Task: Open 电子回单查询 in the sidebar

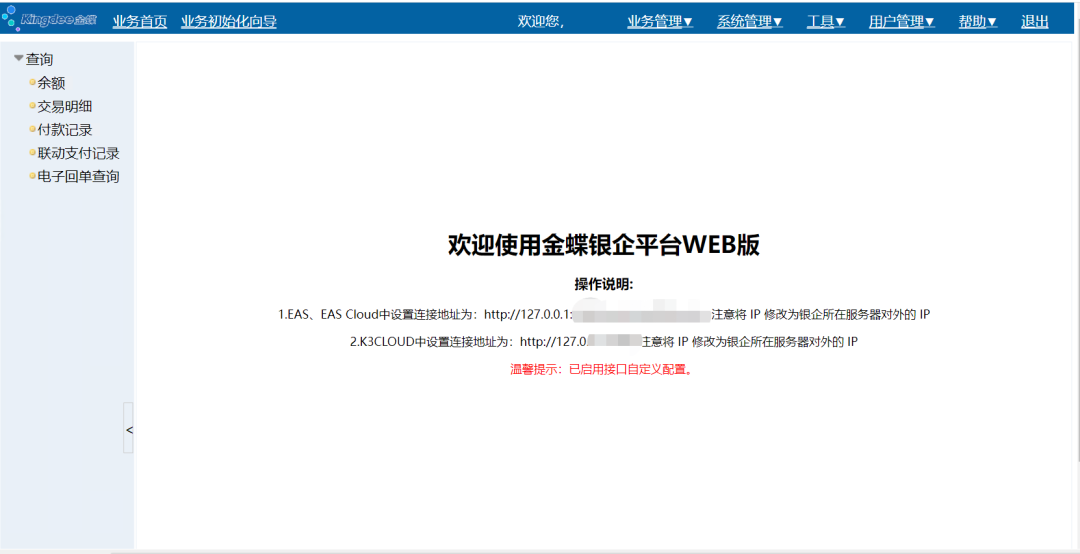Action: (79, 176)
